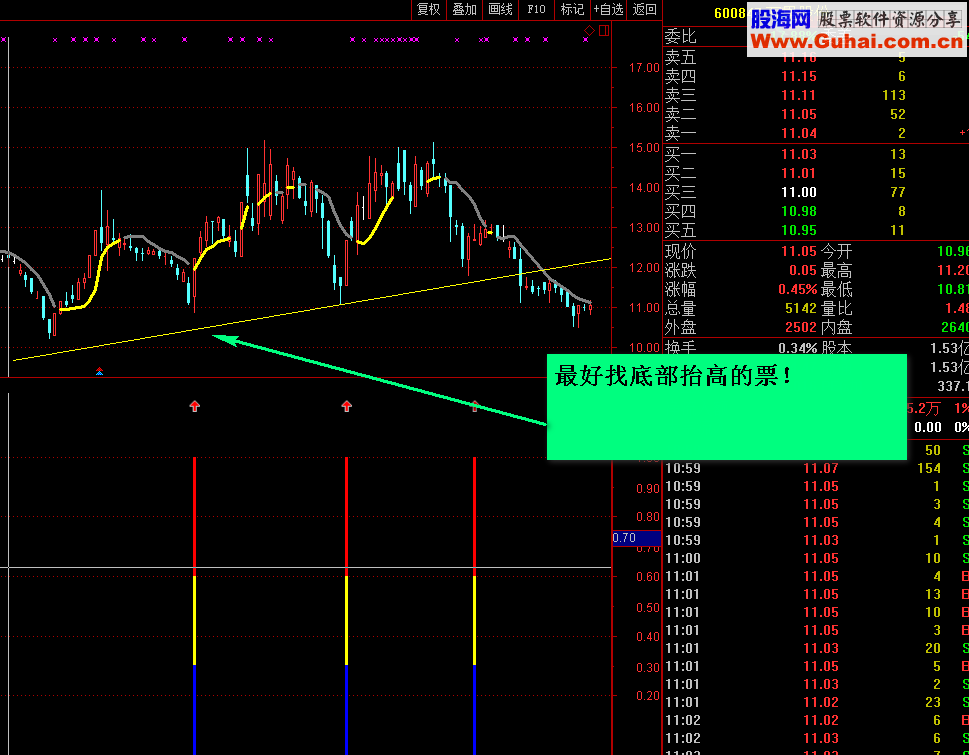Open the 复权 adjustment option
The image size is (969, 755).
[428, 9]
